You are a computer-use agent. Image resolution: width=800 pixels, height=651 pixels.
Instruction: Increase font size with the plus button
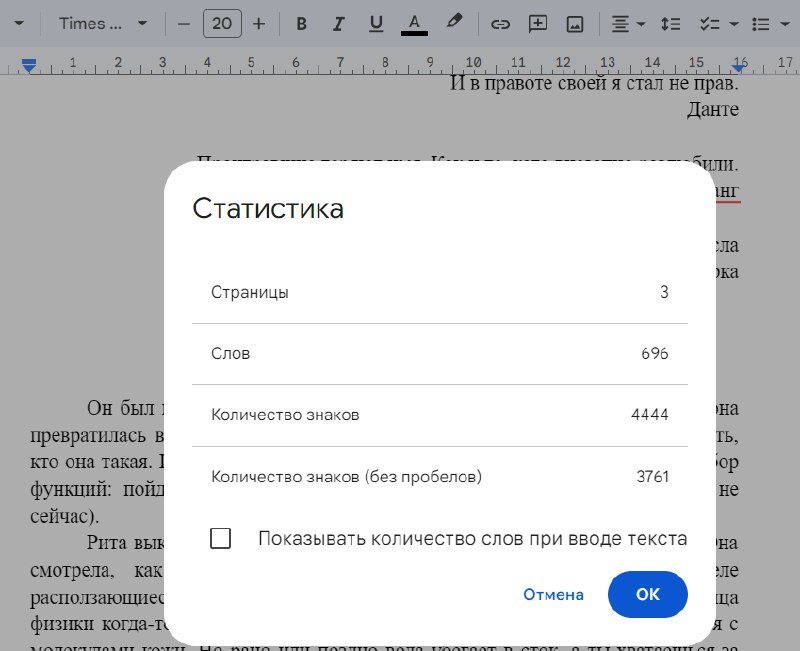pyautogui.click(x=259, y=24)
